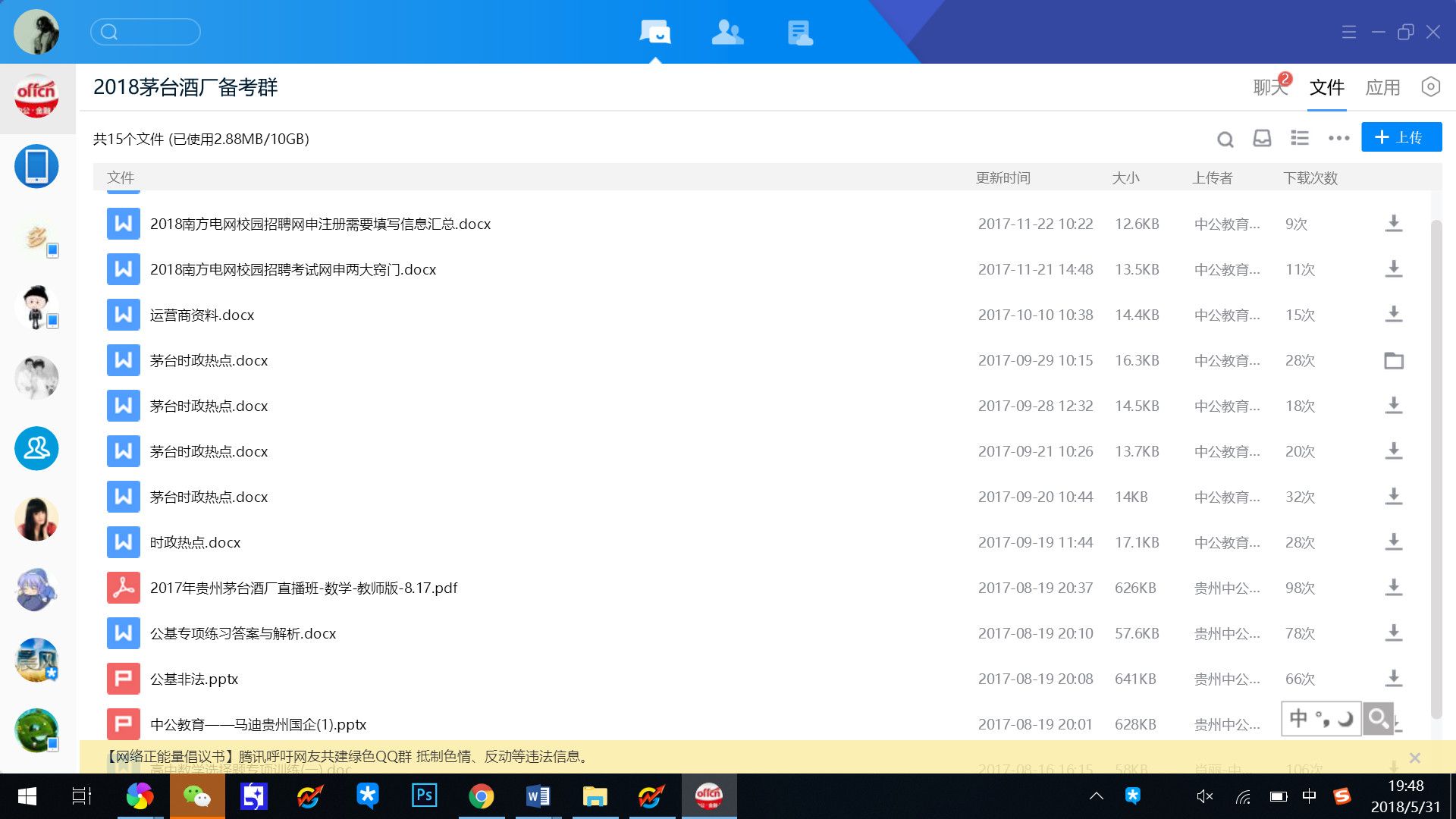Switch file list view layout
The height and width of the screenshot is (819, 1456).
tap(1300, 138)
